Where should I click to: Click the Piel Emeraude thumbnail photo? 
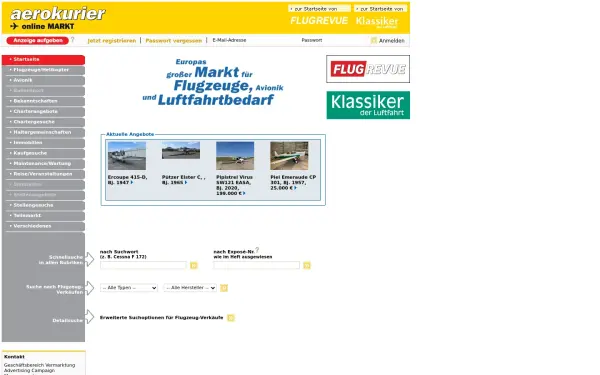[289, 156]
